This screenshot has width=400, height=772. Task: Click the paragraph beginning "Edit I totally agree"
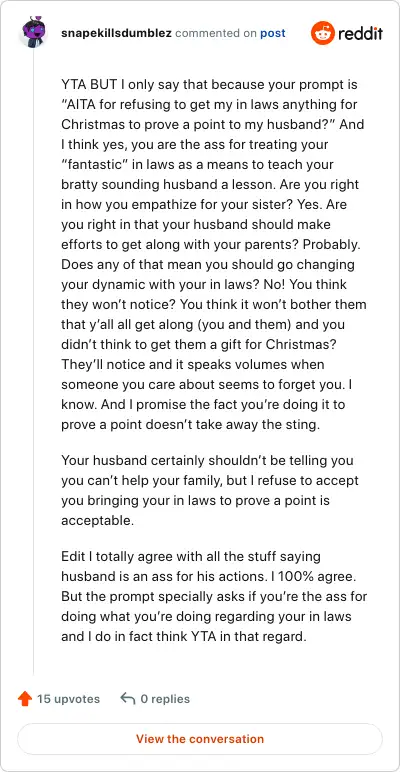pos(214,597)
